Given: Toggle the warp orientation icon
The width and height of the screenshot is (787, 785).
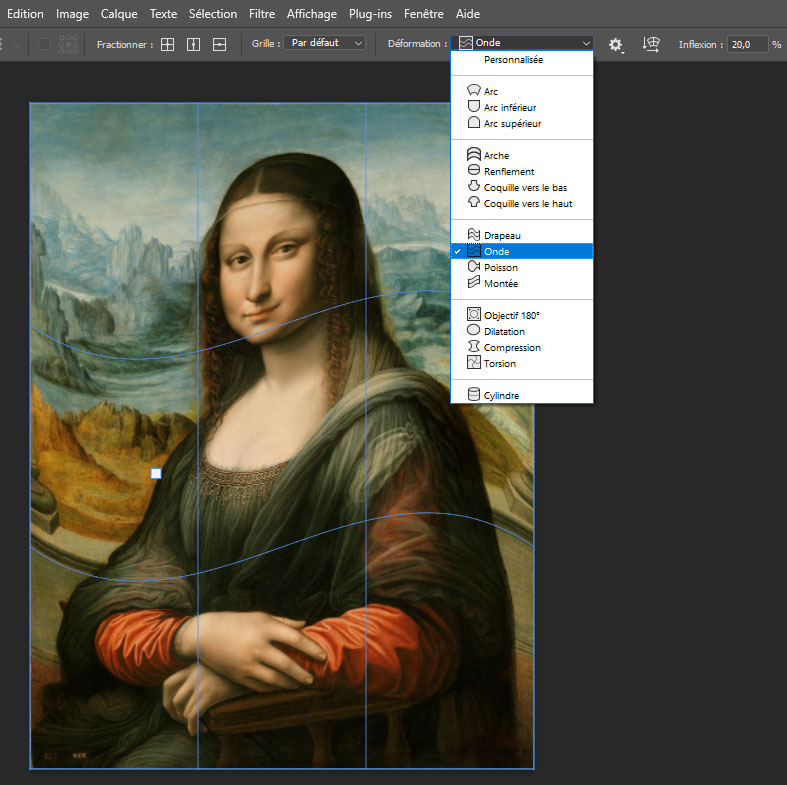Looking at the screenshot, I should (651, 44).
